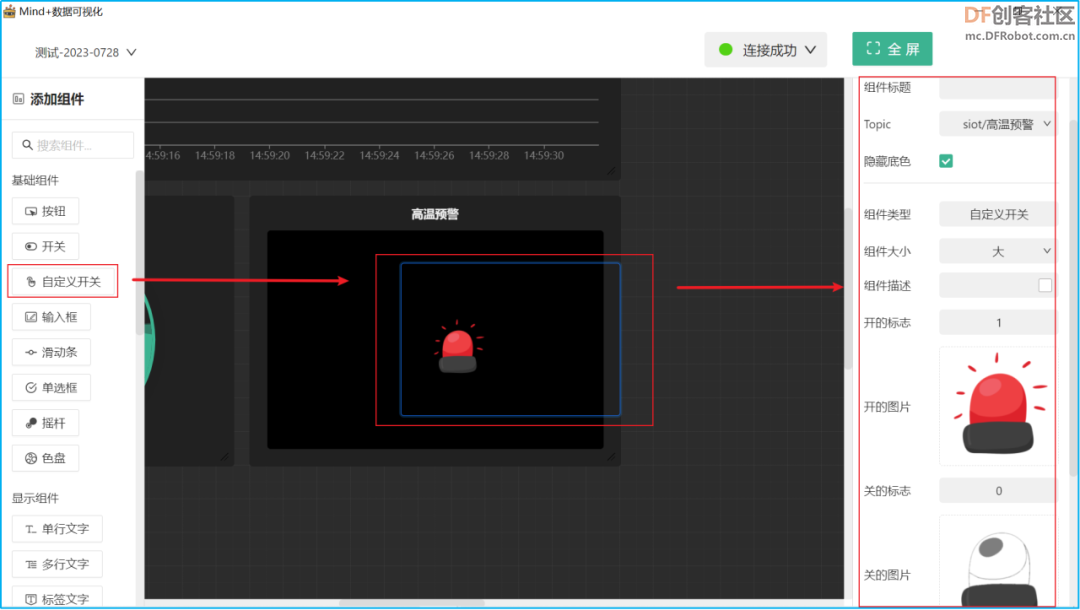Focus the 搜索组件 search field
Screen dimensions: 1080x610
pyautogui.click(x=73, y=145)
